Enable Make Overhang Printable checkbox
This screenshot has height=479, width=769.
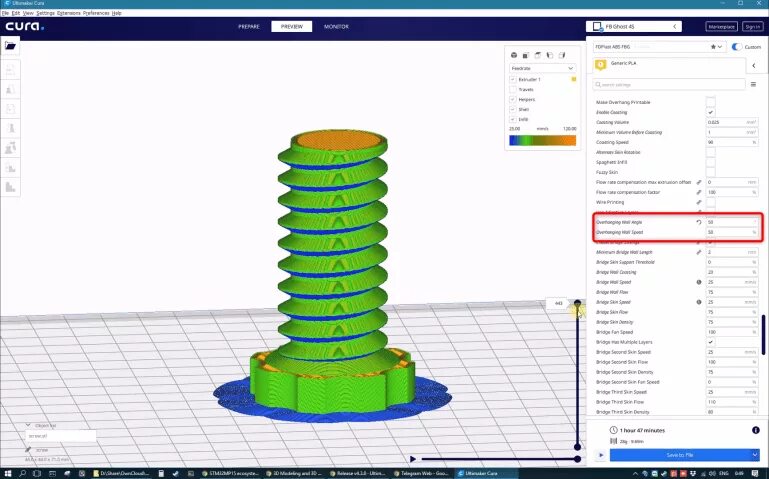pos(710,102)
